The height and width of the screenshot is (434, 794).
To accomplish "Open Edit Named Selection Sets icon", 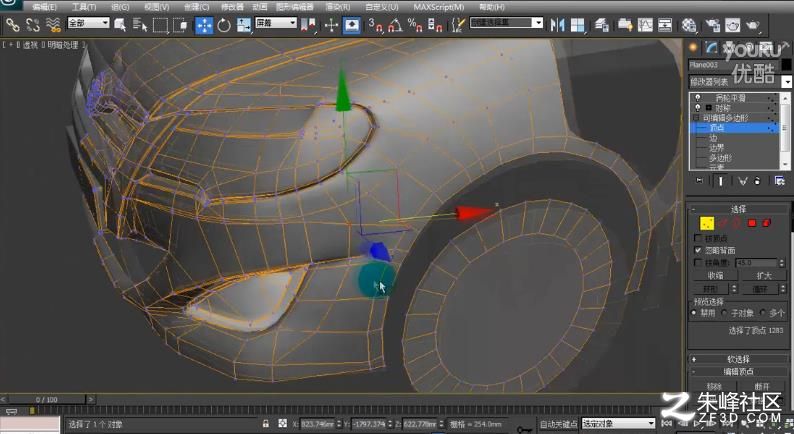I will (459, 25).
